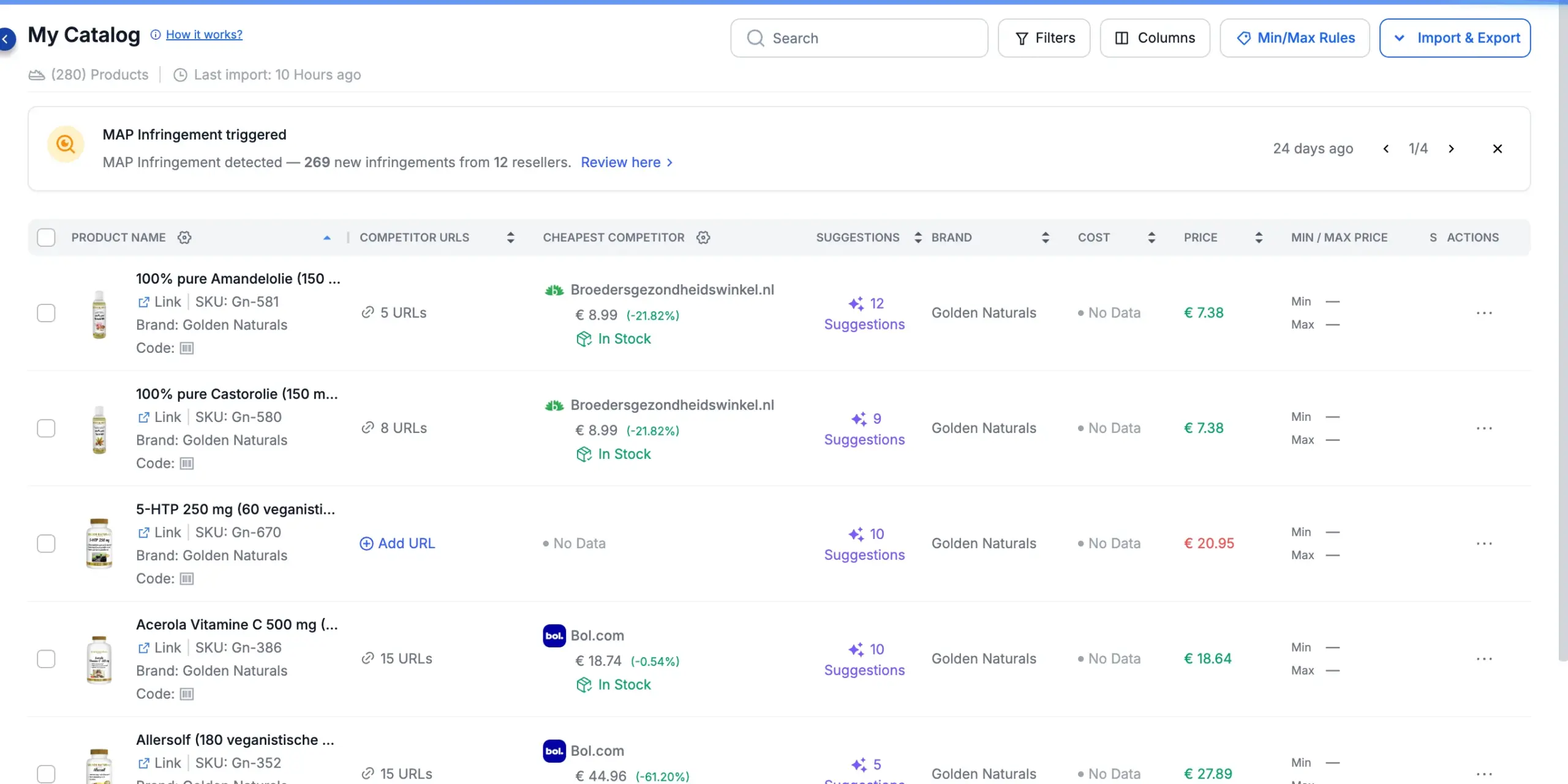Open 12 Suggestions for Amandelolie

864,314
